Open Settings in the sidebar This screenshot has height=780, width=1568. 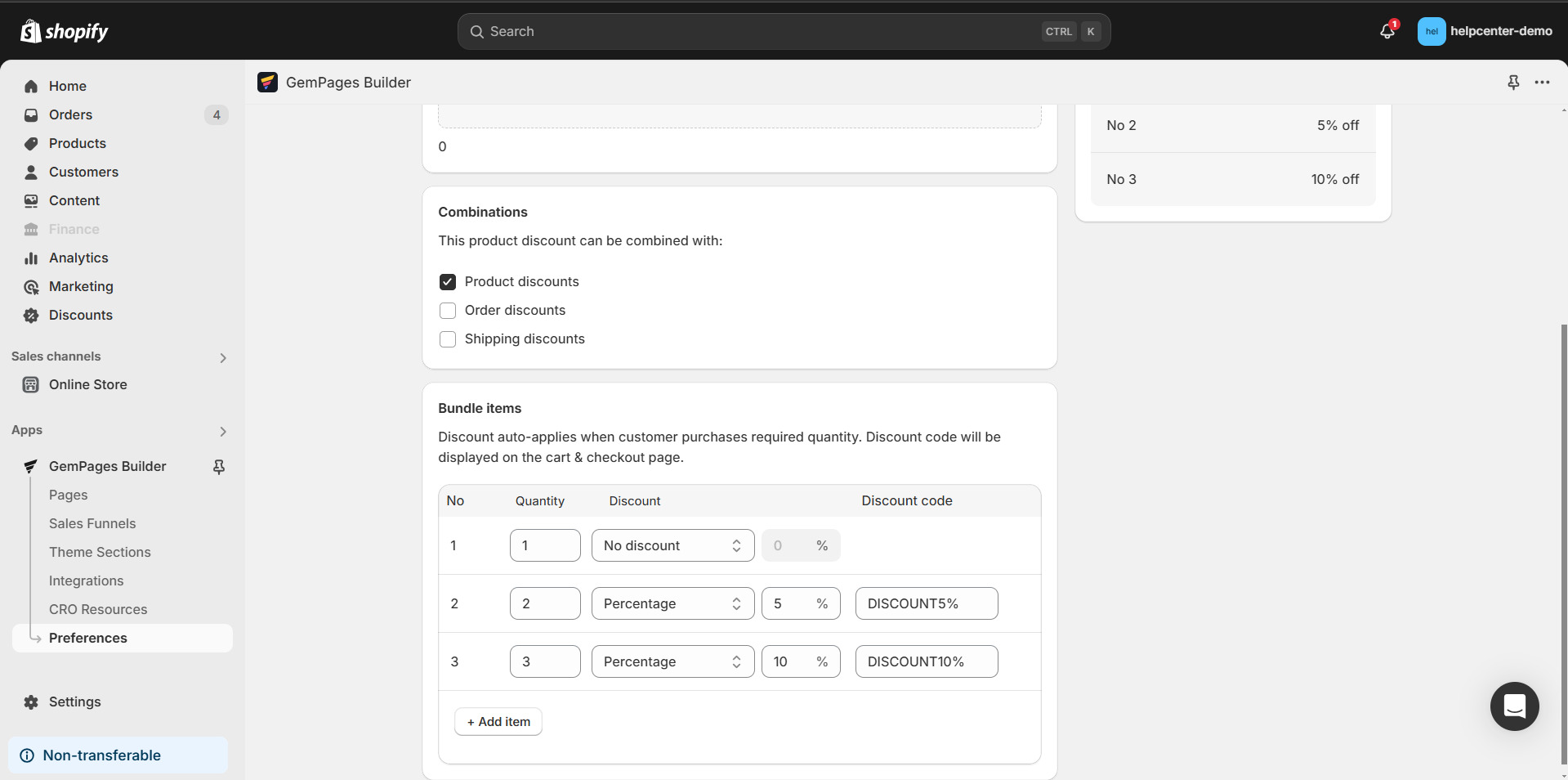click(x=74, y=702)
